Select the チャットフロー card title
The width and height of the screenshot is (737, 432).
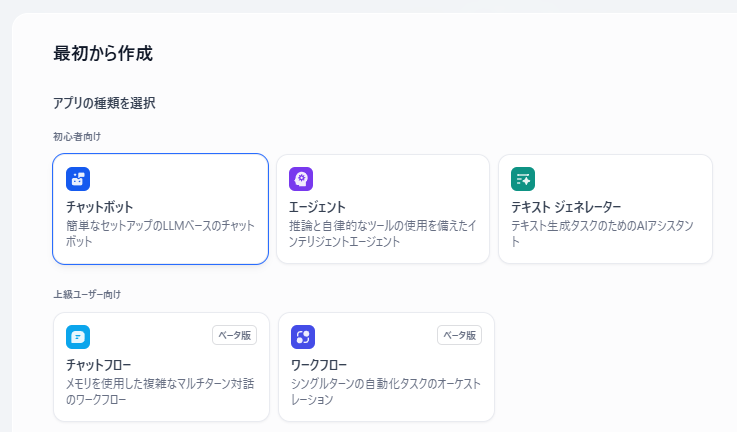pos(99,365)
